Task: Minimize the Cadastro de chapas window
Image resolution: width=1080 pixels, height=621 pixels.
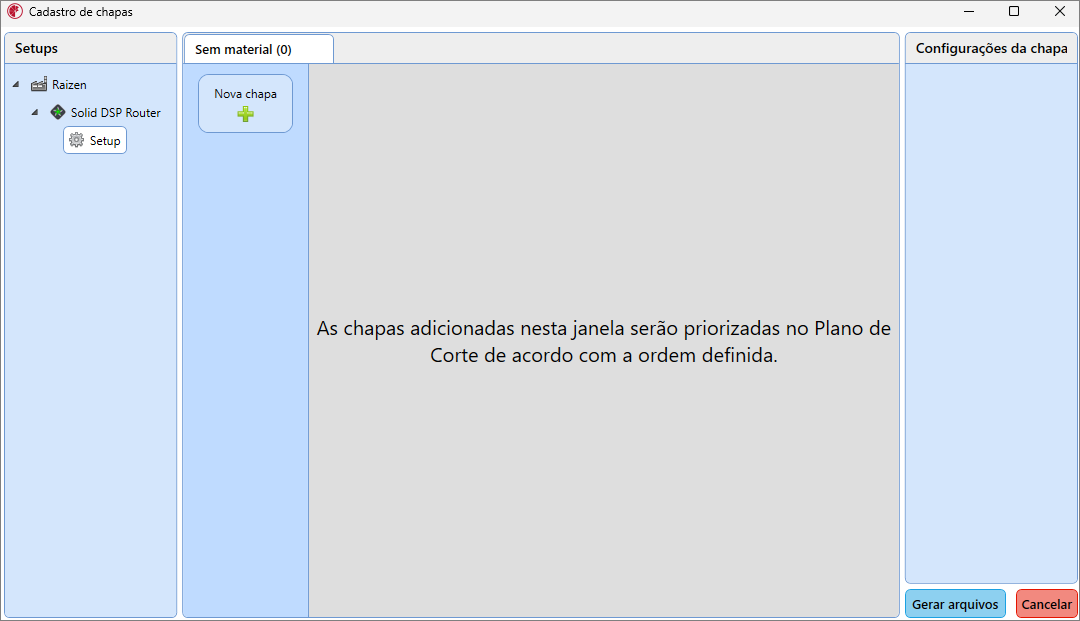Action: 968,12
